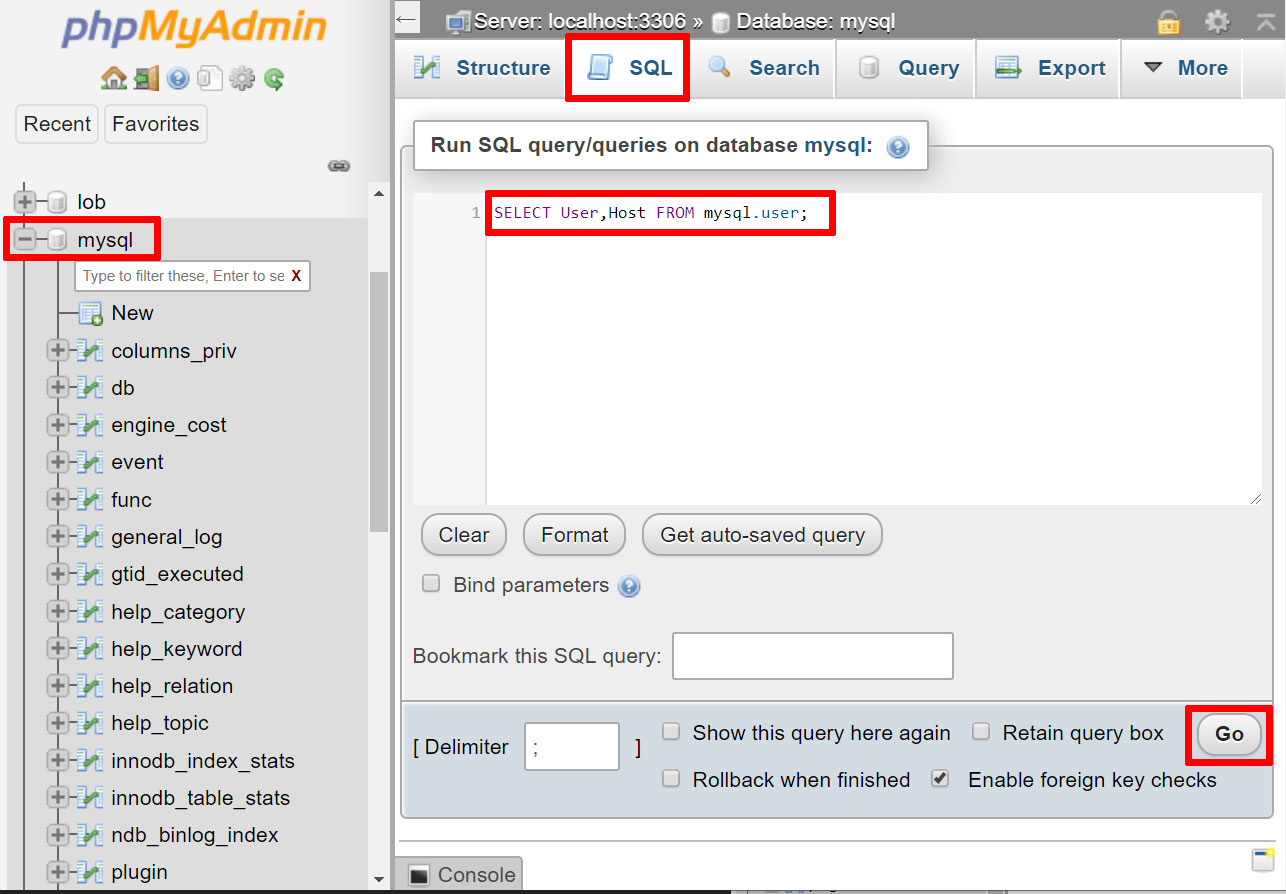Click table icon beside gtid_executed
The image size is (1286, 894).
[90, 574]
